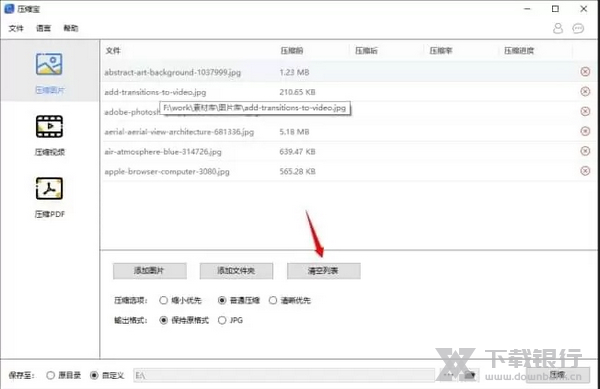Open the 压缩PDF compression section
600x389 pixels.
(50, 197)
